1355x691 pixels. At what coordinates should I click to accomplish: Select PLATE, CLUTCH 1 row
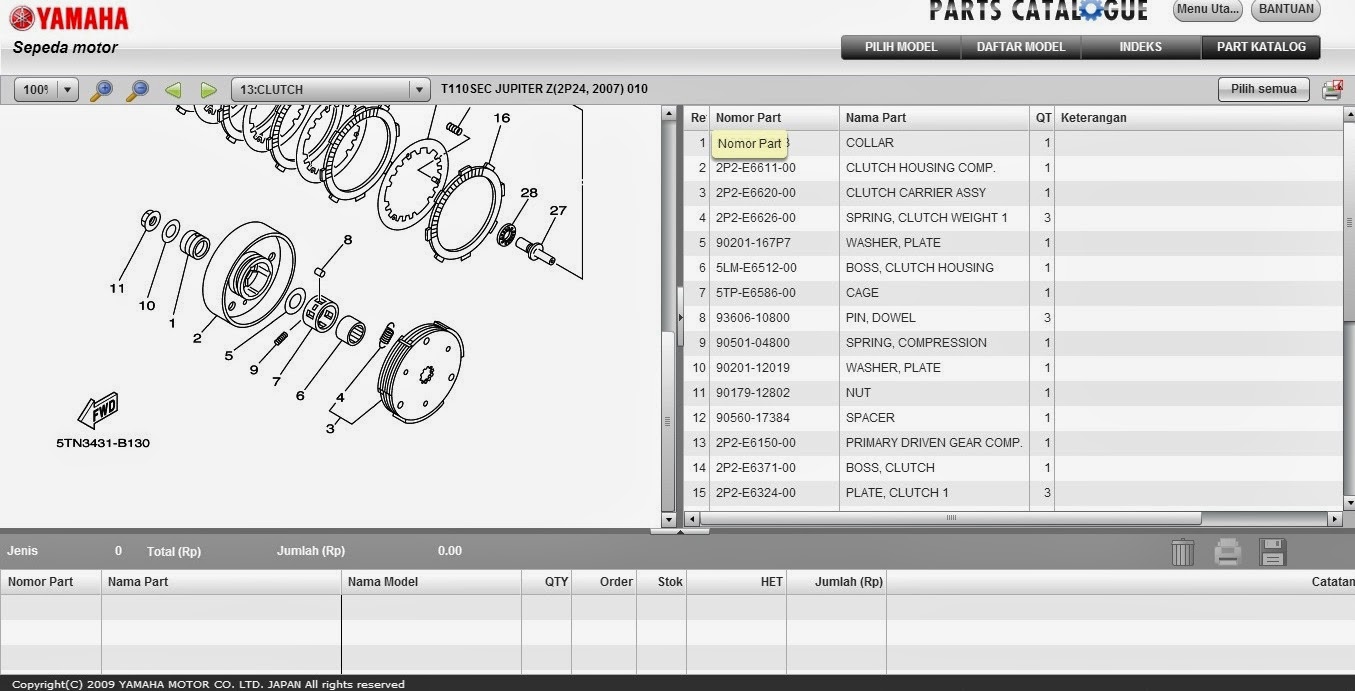point(1013,493)
